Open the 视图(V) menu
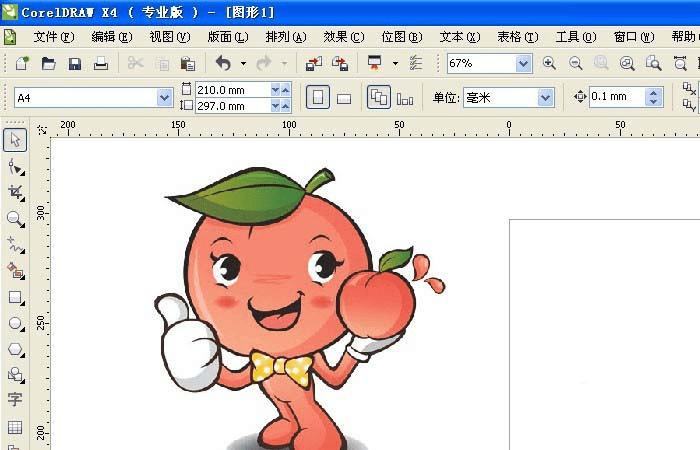700x450 pixels. coord(170,37)
